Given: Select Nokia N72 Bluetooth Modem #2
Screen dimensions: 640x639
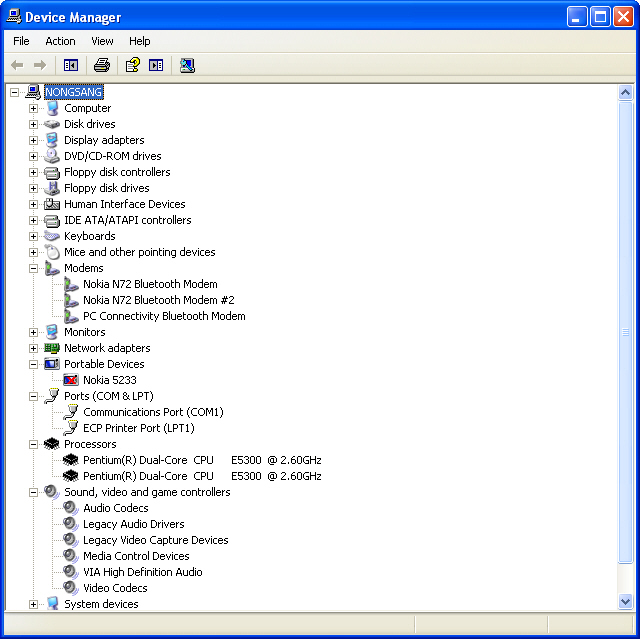Looking at the screenshot, I should [159, 300].
